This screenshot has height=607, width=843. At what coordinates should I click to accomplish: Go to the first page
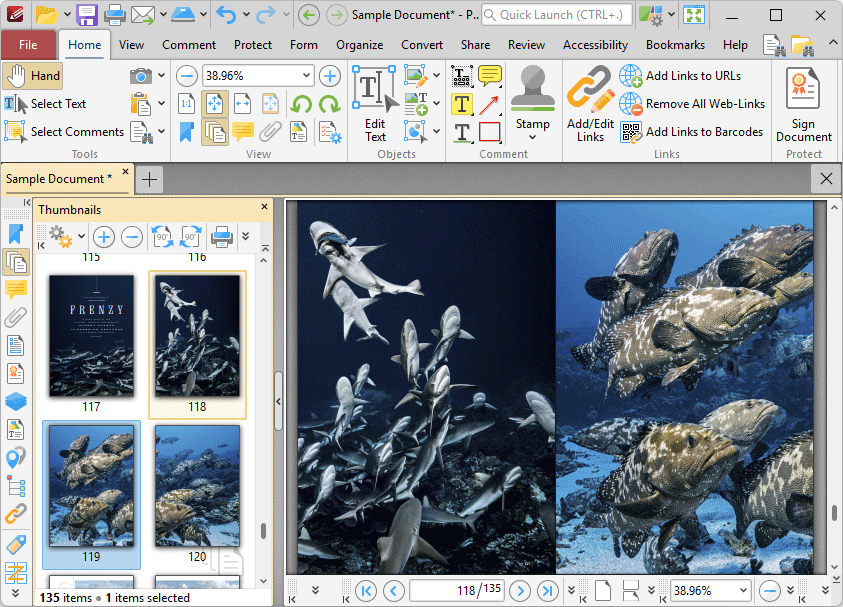(x=366, y=590)
